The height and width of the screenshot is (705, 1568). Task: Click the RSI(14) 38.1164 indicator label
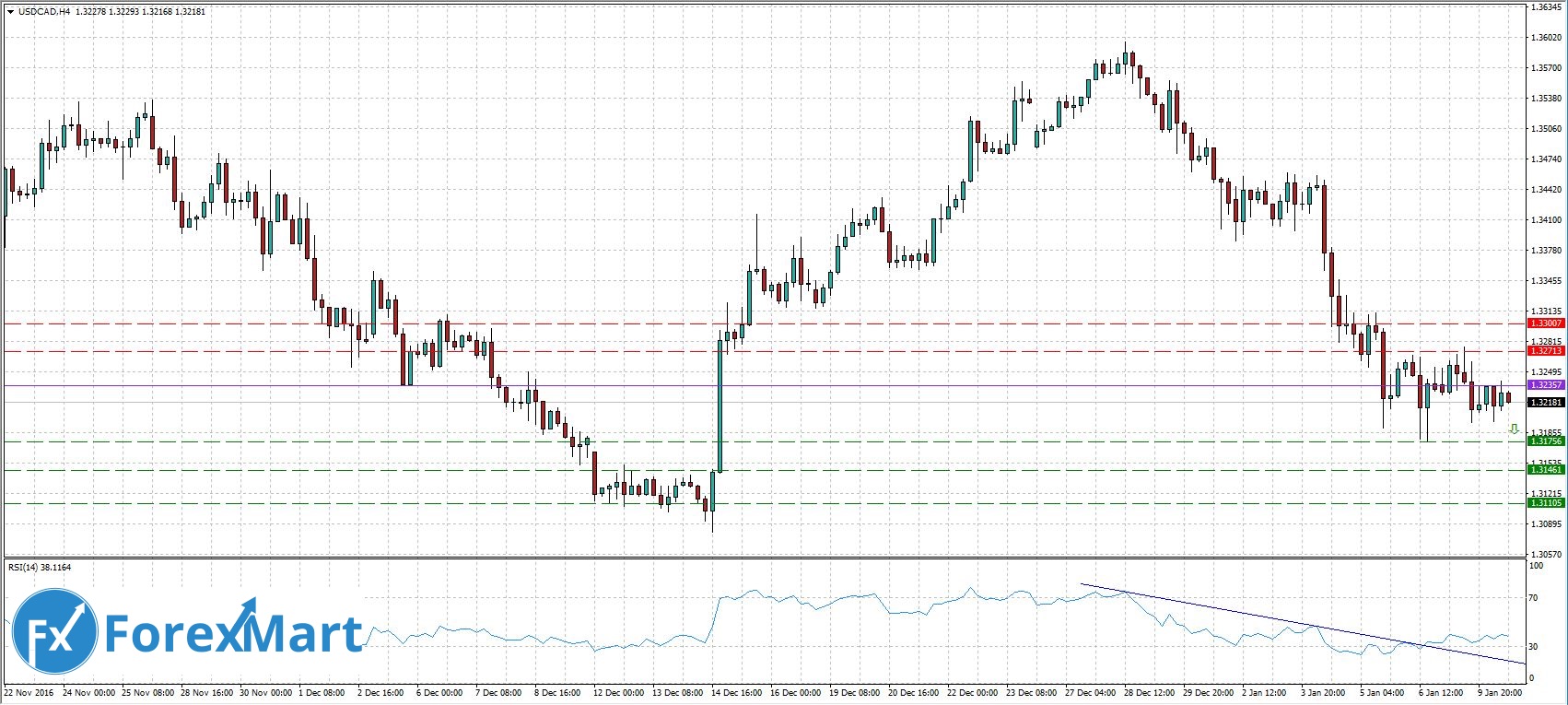(40, 568)
